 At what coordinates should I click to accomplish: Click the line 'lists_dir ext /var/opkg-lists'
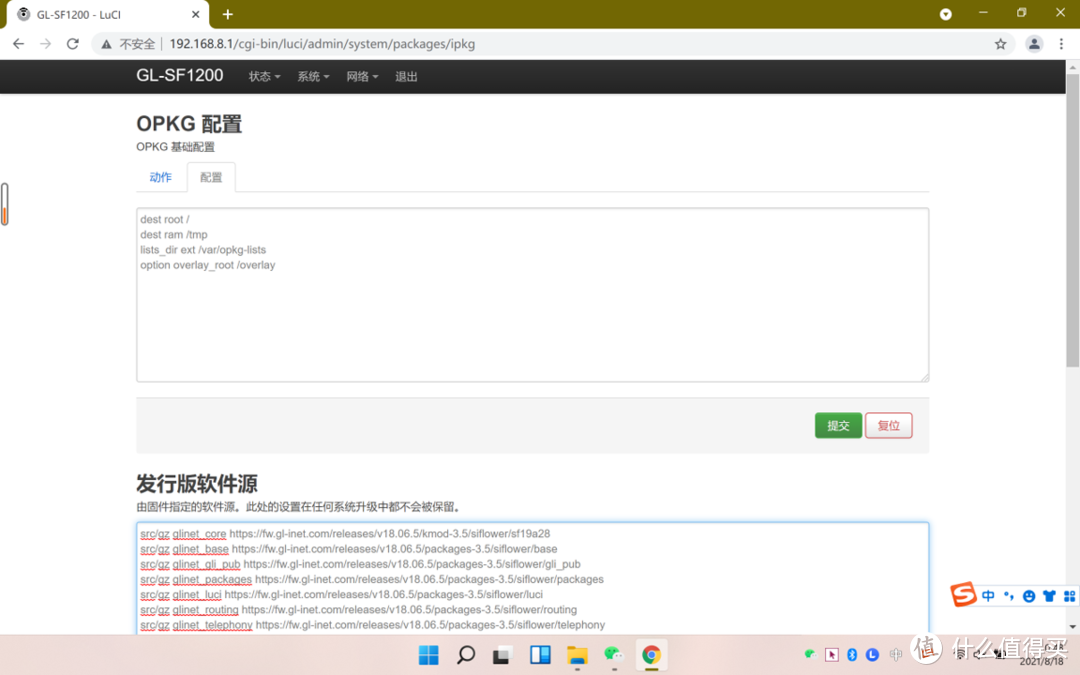pyautogui.click(x=202, y=249)
